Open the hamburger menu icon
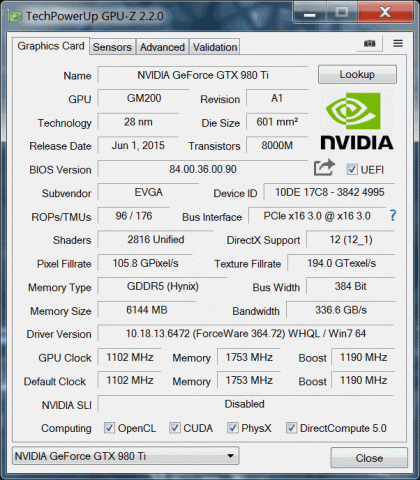420x480 pixels. [x=398, y=43]
